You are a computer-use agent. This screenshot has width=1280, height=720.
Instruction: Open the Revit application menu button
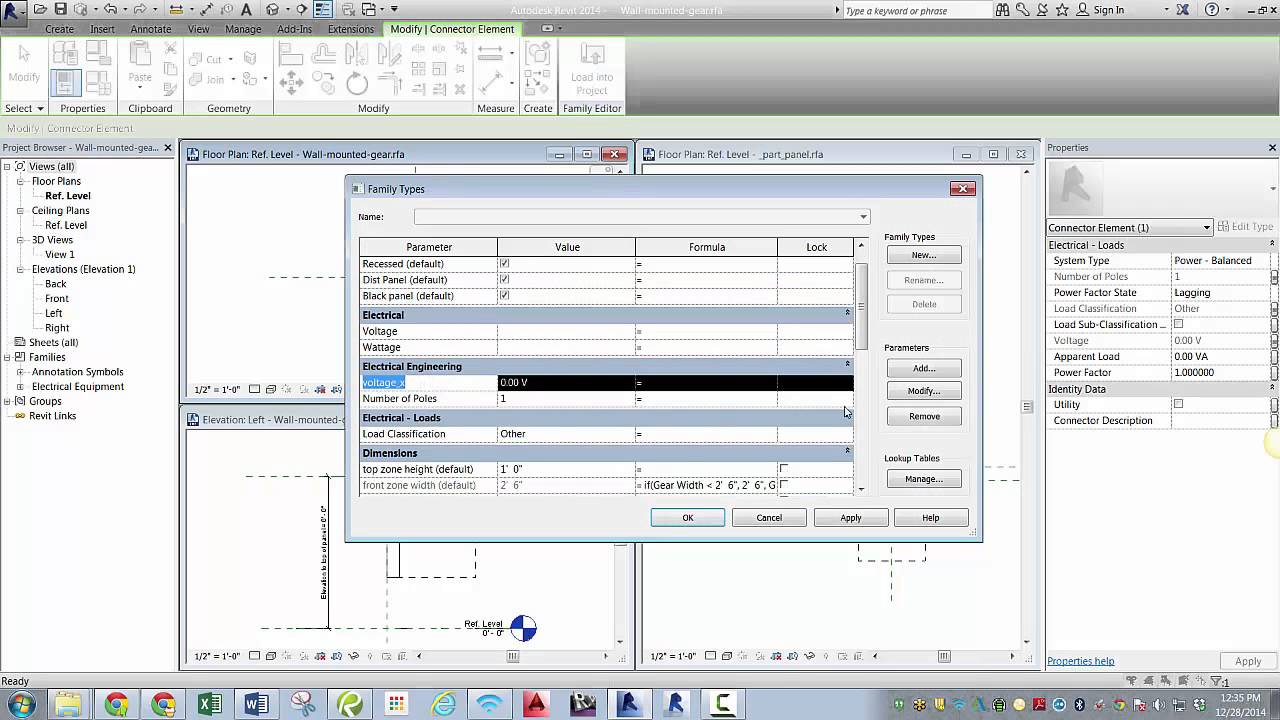click(14, 12)
